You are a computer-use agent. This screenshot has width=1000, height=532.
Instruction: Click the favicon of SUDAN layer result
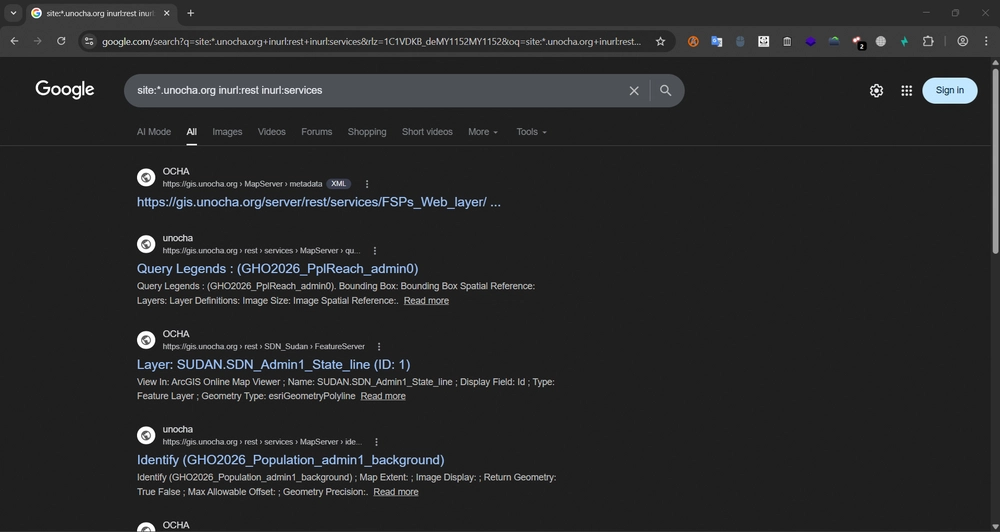pos(146,339)
